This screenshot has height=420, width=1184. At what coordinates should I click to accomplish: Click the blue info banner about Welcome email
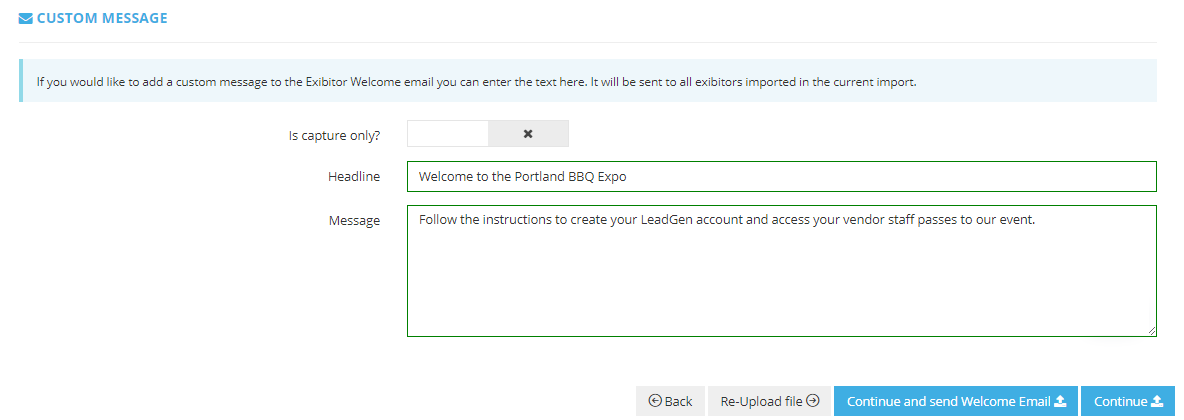[x=587, y=81]
